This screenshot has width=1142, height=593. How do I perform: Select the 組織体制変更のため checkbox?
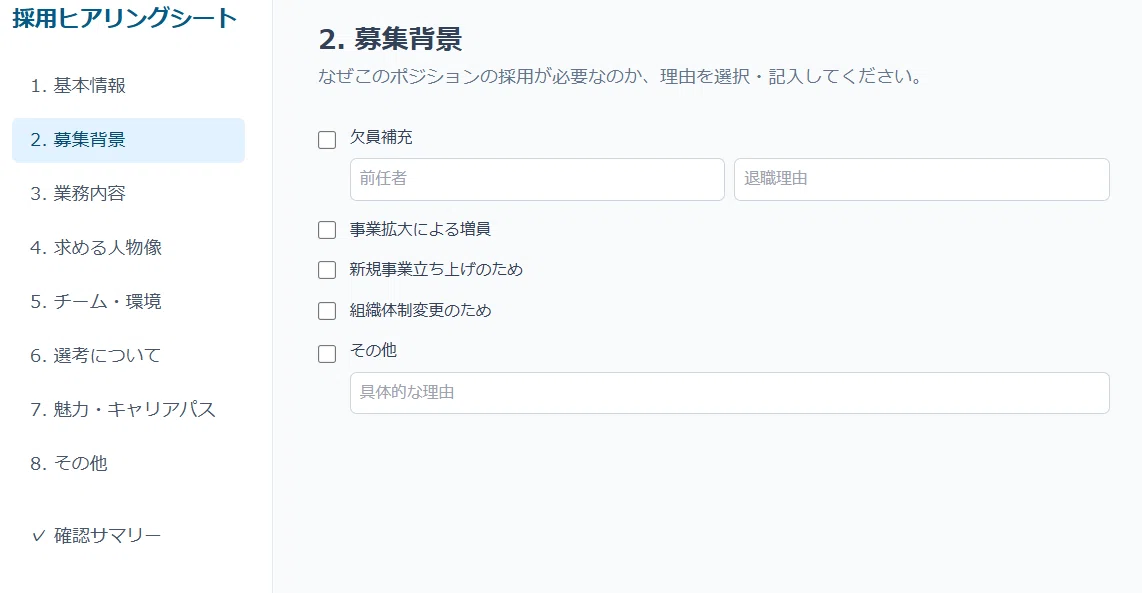click(x=327, y=311)
